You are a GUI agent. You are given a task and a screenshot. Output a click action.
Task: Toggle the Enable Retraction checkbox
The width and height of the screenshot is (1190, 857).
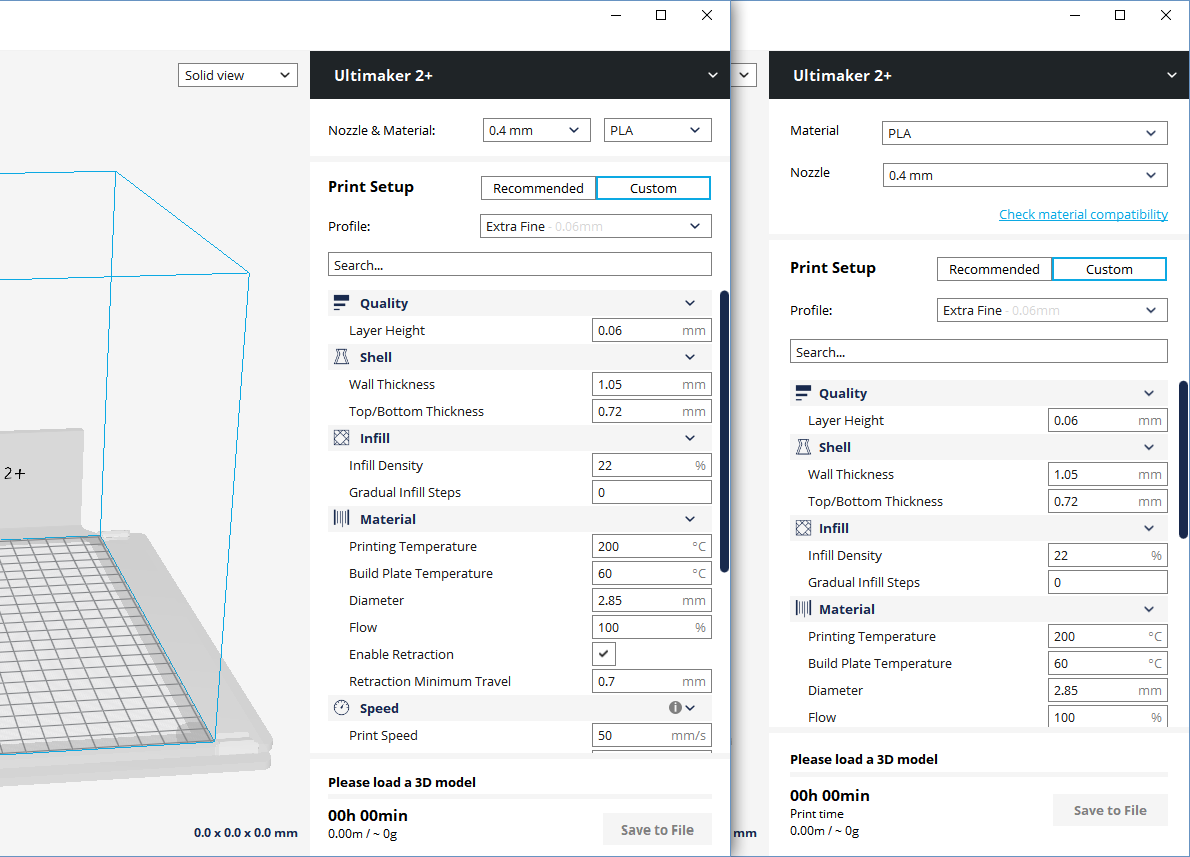pyautogui.click(x=603, y=654)
